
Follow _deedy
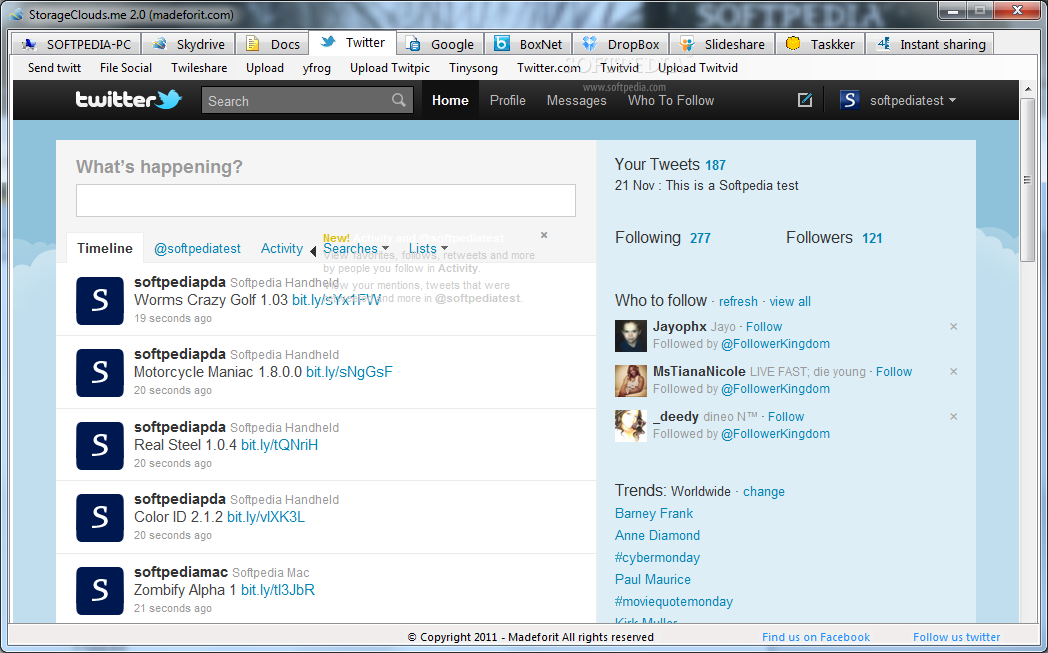point(785,416)
